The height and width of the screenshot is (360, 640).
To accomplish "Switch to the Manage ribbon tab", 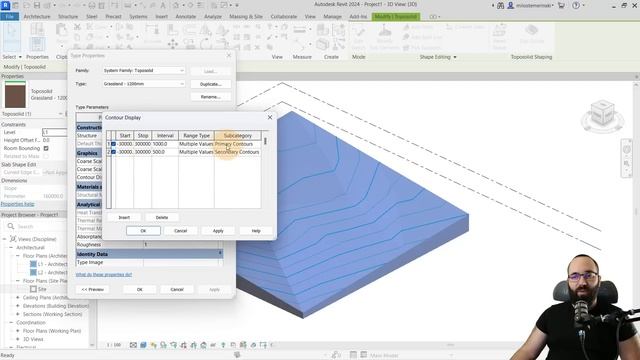I will coord(332,17).
